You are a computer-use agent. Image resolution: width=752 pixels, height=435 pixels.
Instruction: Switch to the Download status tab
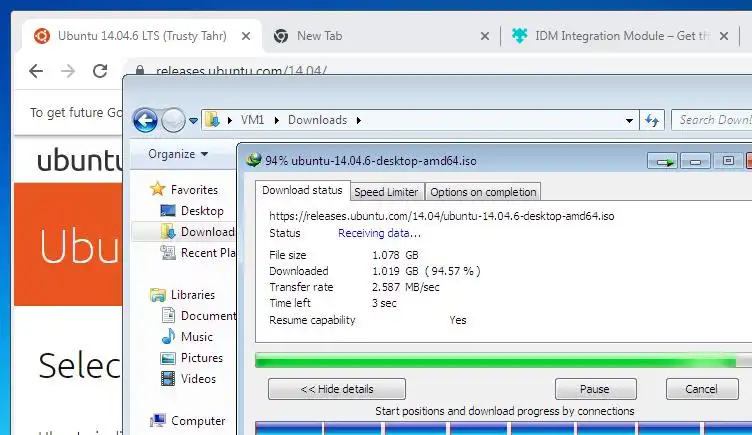(302, 190)
